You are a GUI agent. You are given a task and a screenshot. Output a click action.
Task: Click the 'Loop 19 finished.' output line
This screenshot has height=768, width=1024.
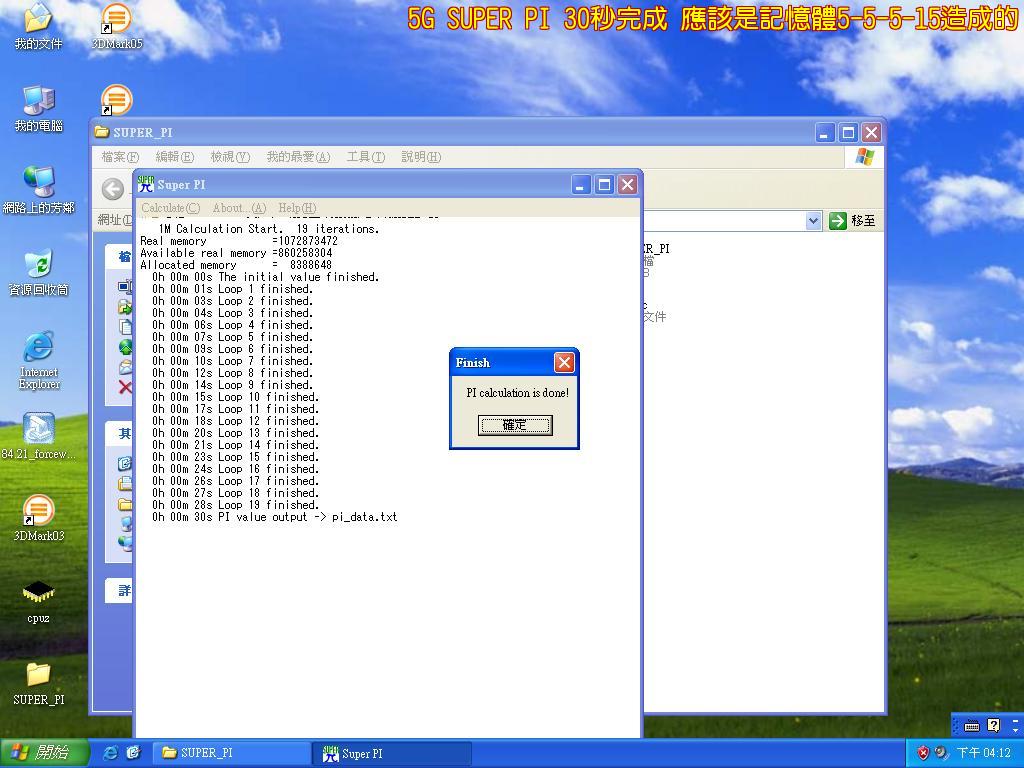236,505
